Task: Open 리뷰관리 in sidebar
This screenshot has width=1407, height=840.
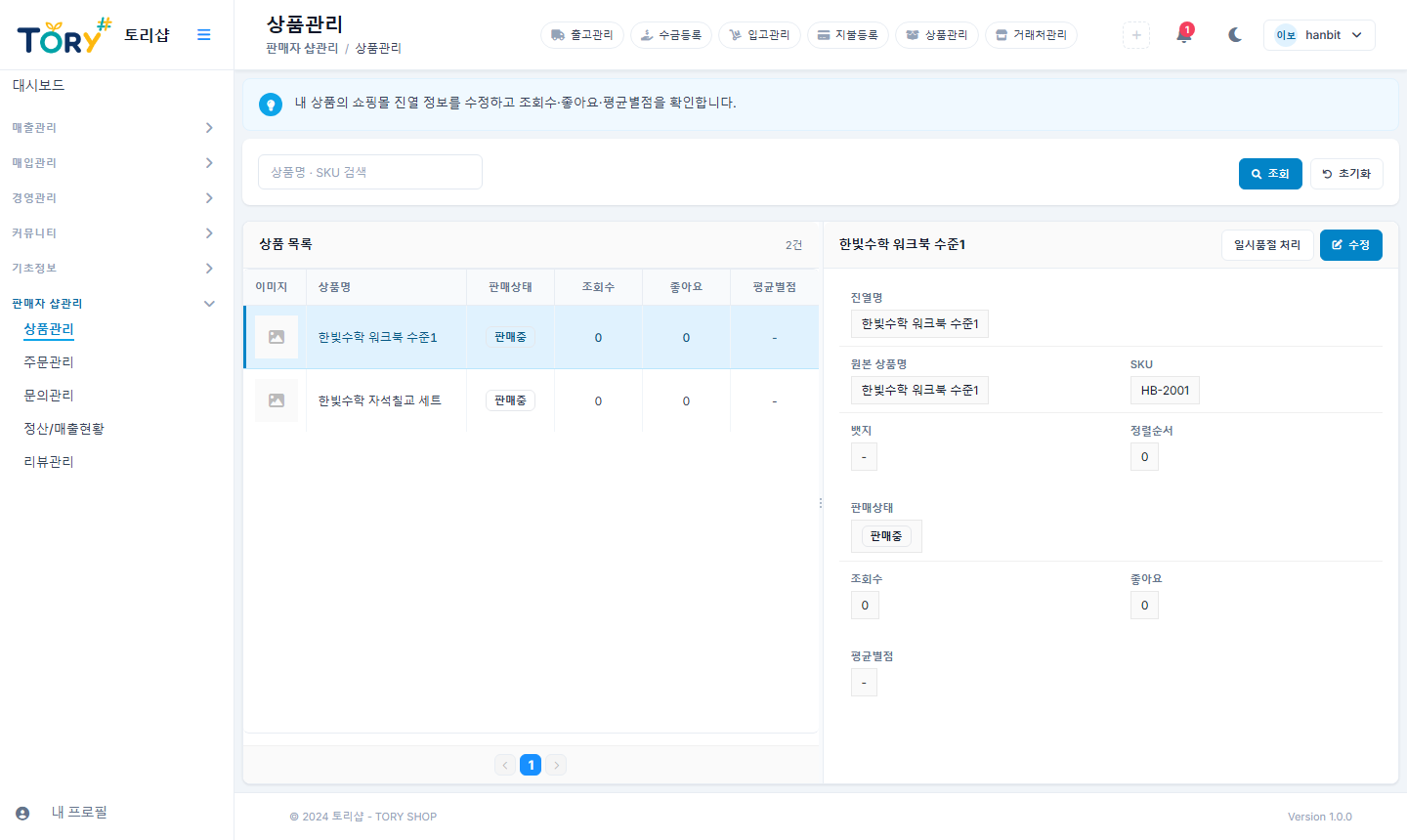Action: [x=49, y=462]
